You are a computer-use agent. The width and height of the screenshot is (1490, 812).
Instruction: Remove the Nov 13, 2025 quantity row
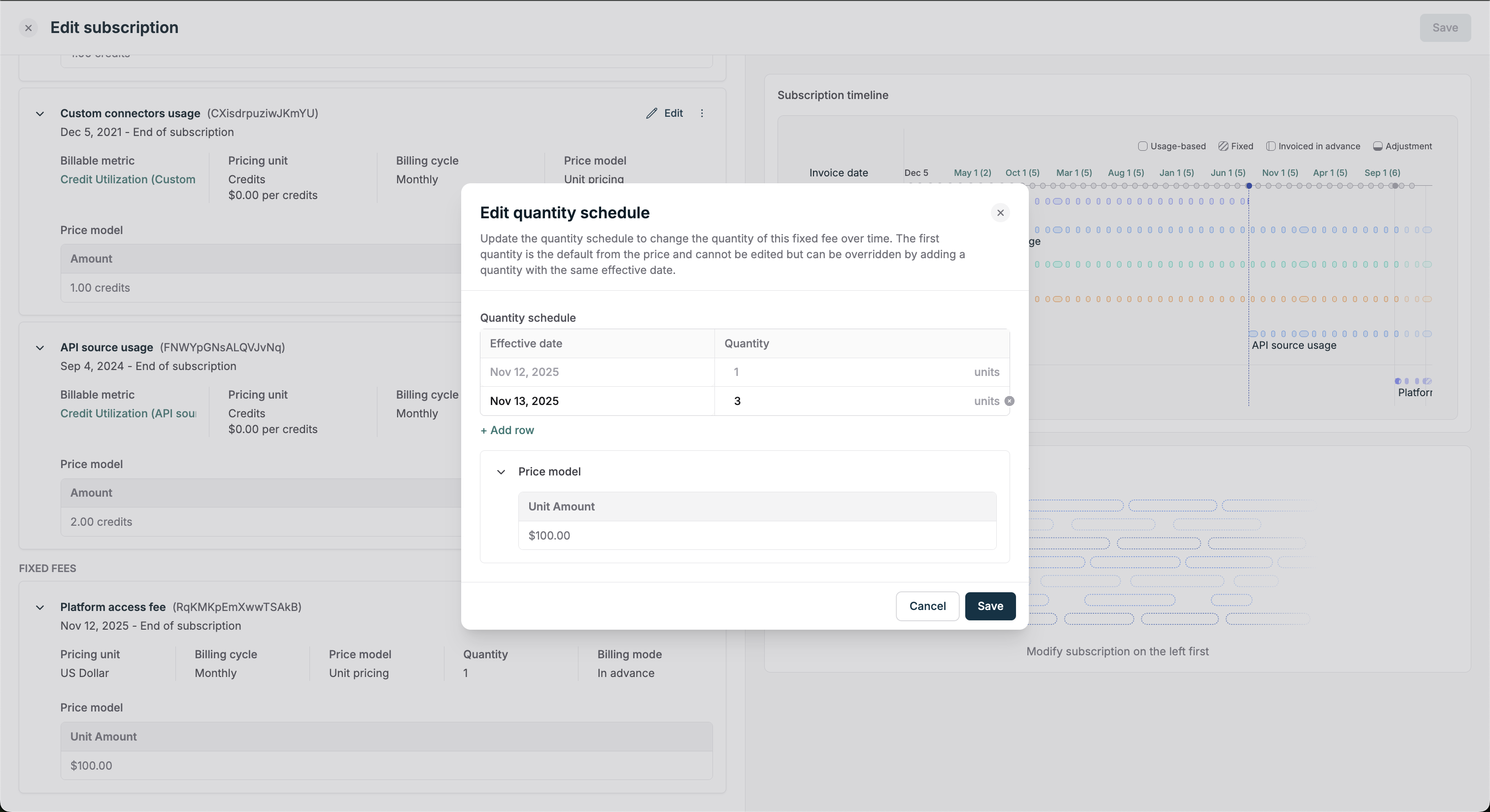click(x=1009, y=401)
